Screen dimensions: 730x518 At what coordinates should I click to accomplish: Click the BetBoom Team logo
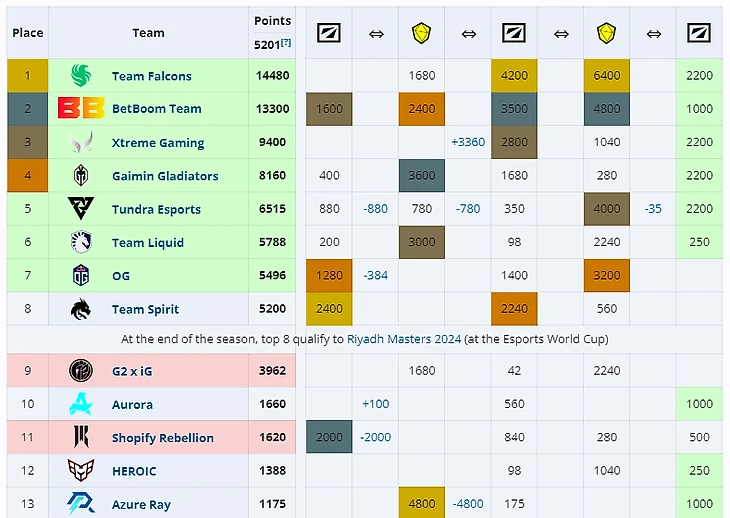[81, 108]
